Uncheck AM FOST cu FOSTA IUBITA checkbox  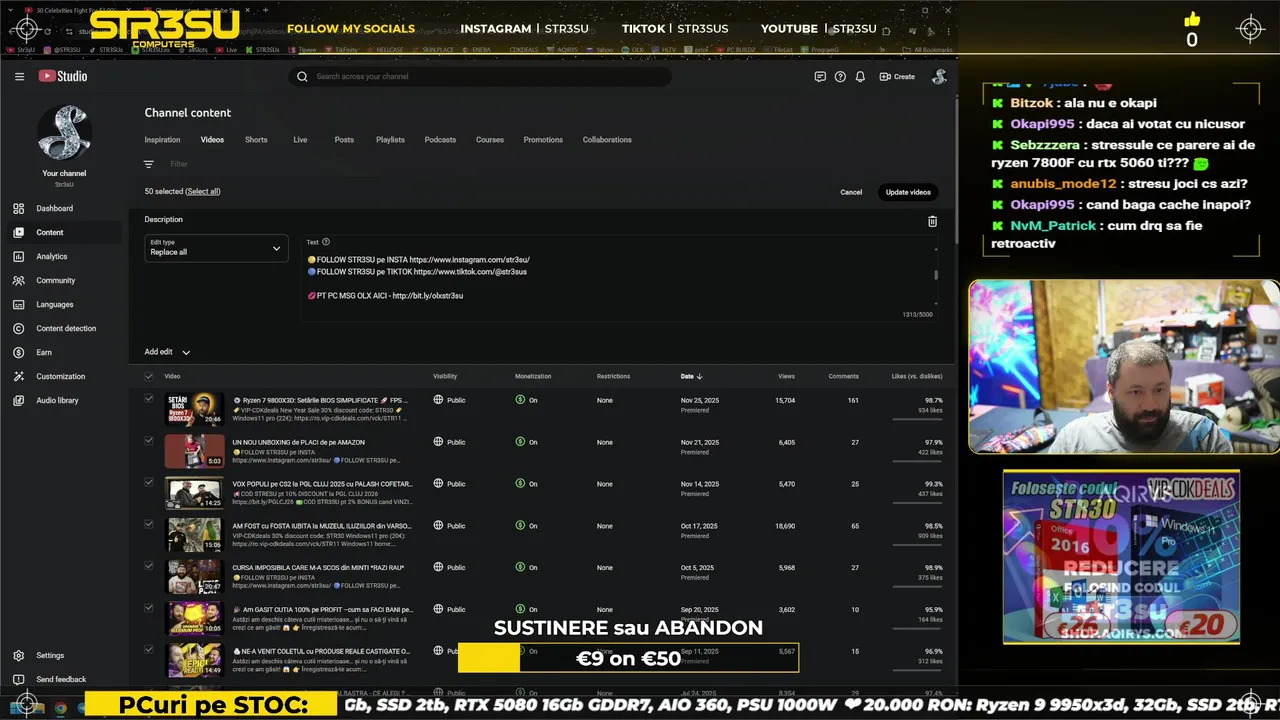pyautogui.click(x=149, y=524)
